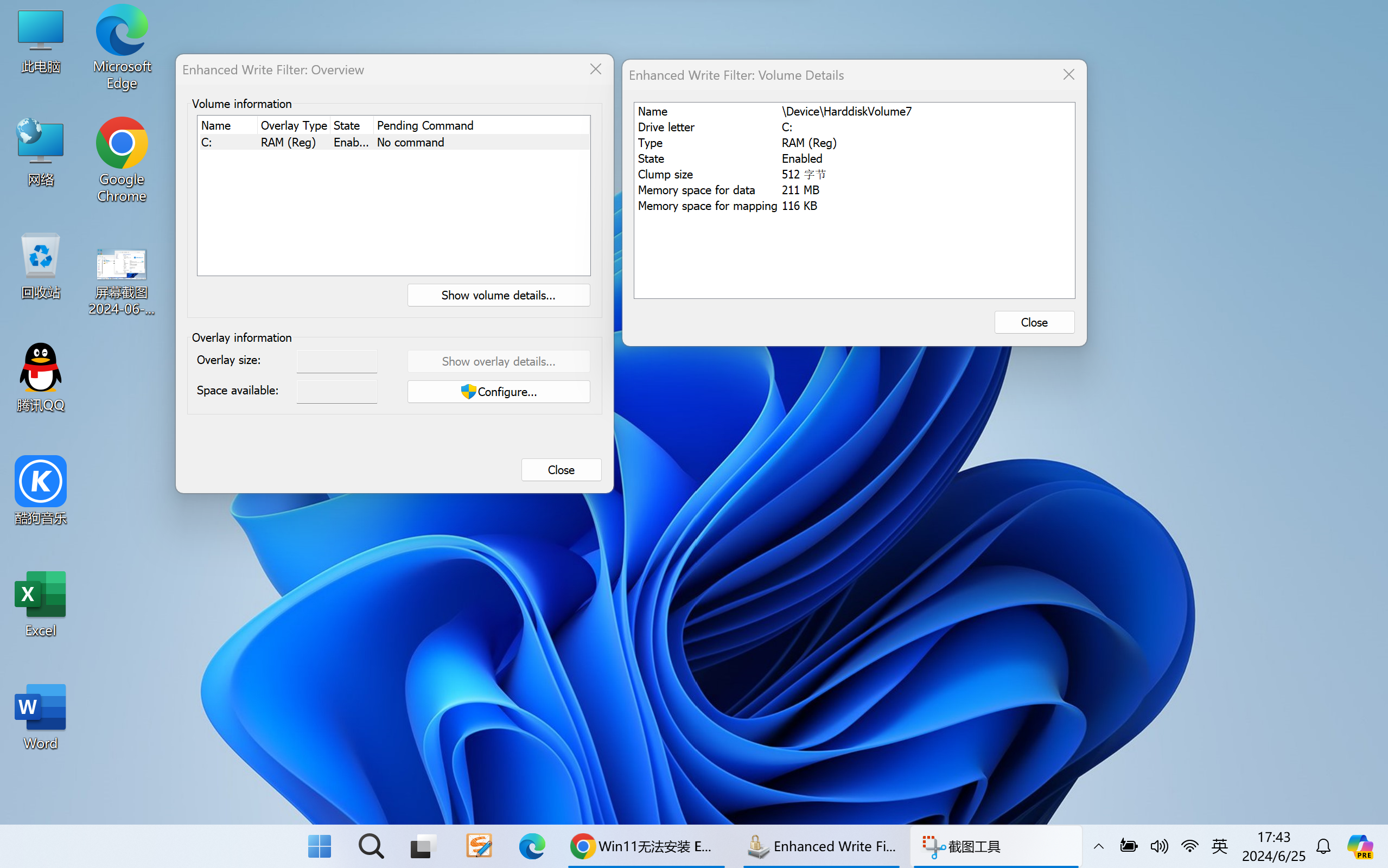Select the 屏幕截图 2024-06 file thumbnail
Image resolution: width=1388 pixels, height=868 pixels.
click(122, 282)
